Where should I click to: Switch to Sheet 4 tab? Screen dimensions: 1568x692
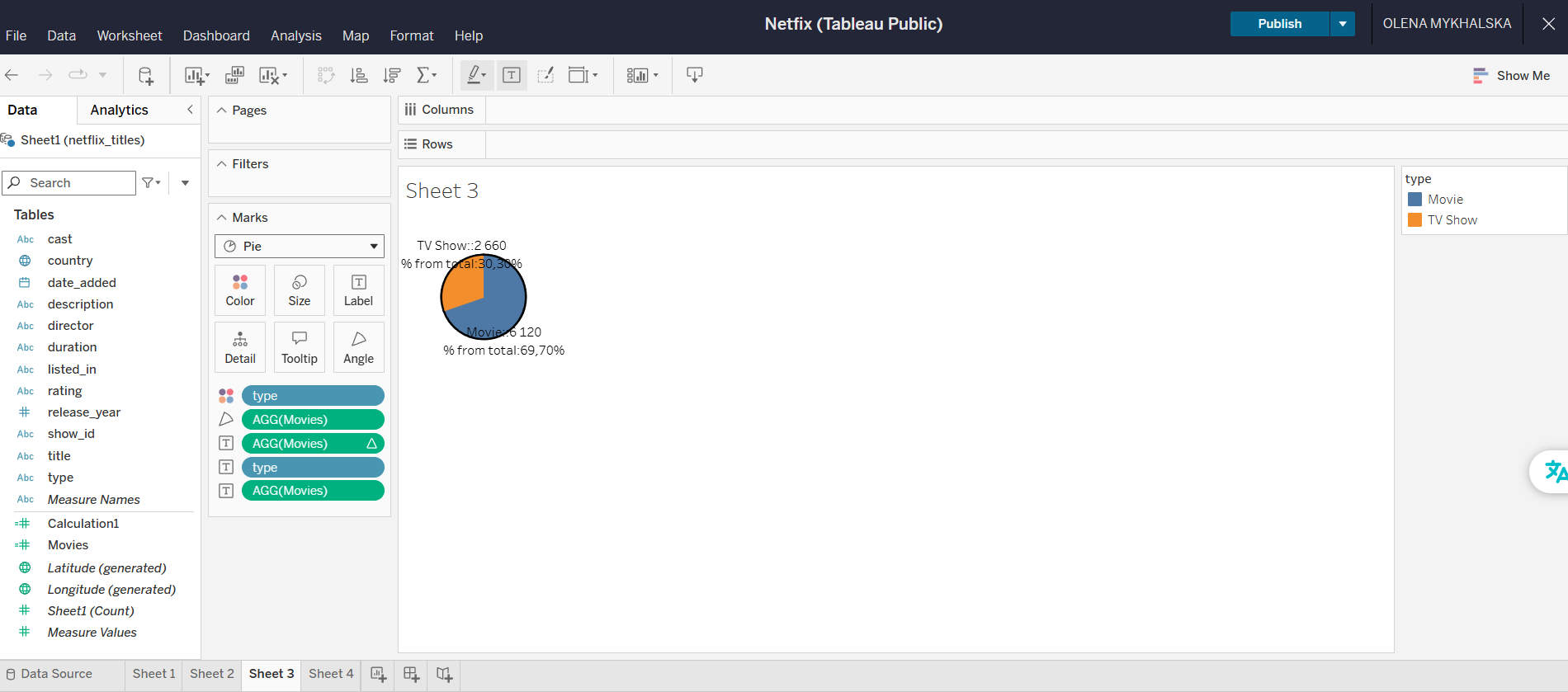pyautogui.click(x=331, y=674)
